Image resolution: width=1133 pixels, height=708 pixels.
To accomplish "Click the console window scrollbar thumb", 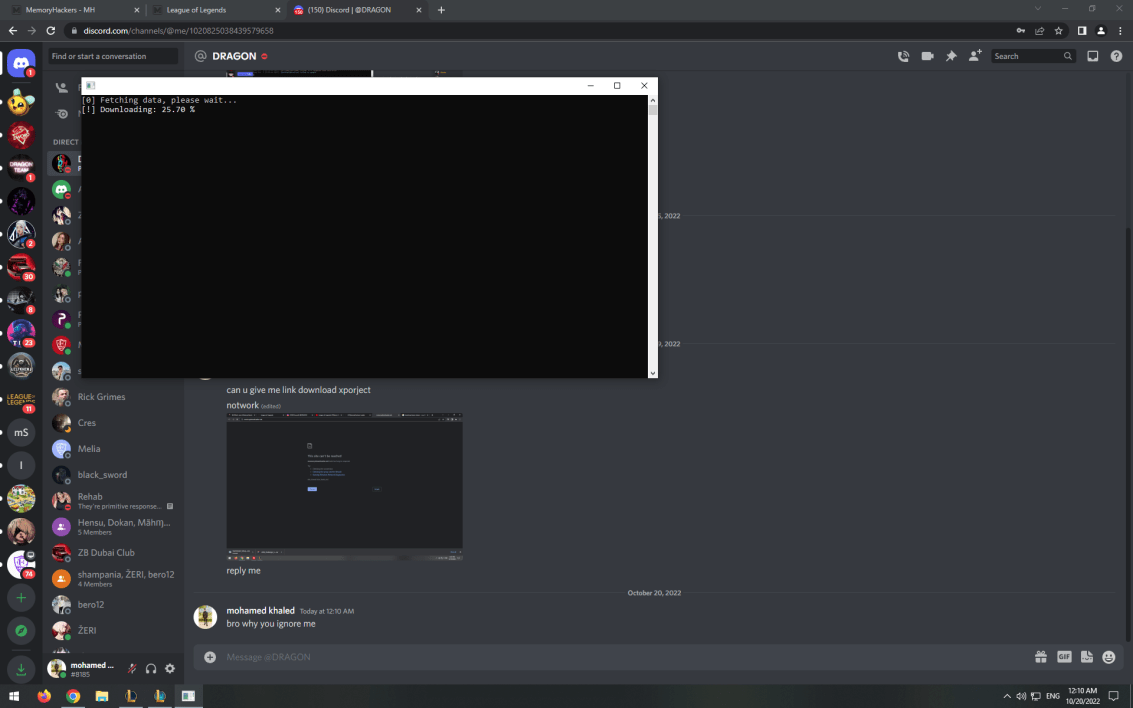I will click(x=652, y=110).
